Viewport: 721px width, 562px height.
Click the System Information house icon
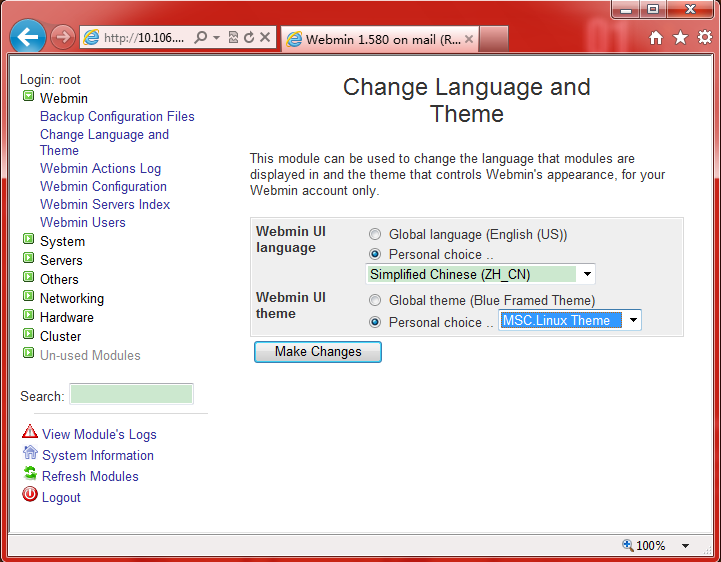click(x=30, y=453)
